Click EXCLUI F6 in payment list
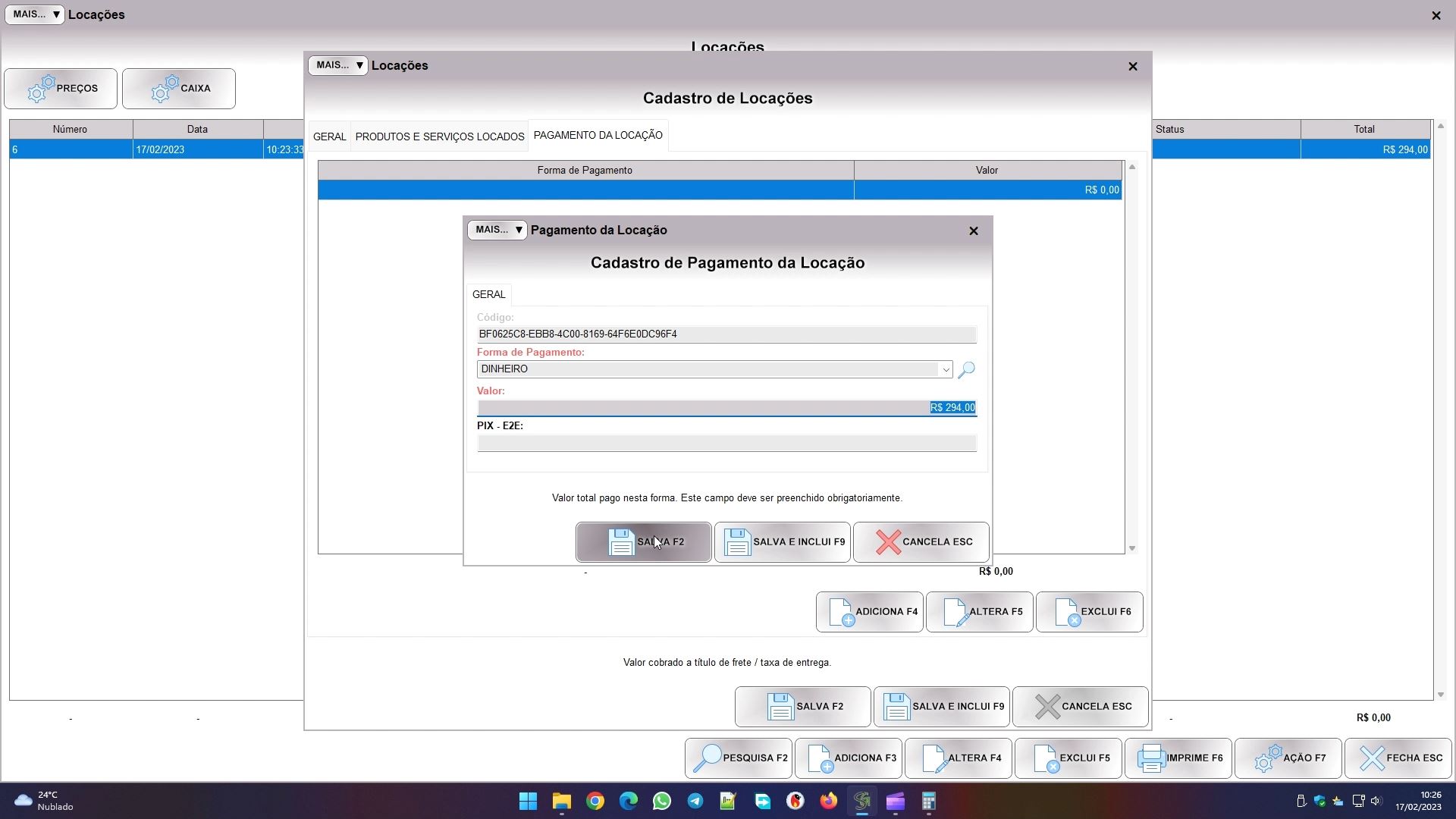The image size is (1456, 819). click(x=1089, y=612)
